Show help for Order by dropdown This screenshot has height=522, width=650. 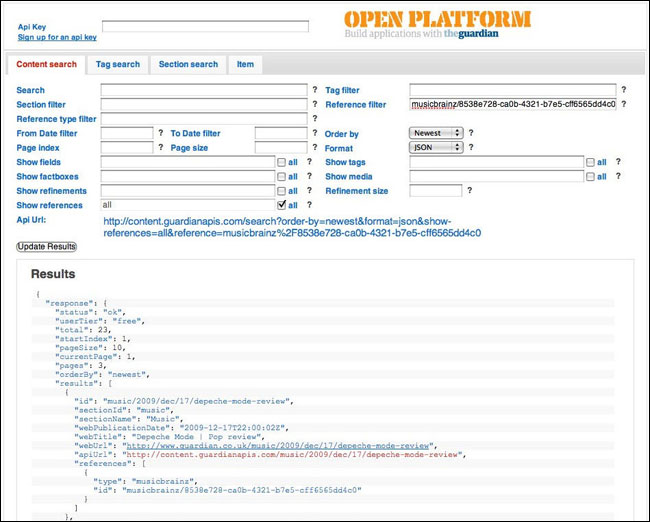[471, 133]
